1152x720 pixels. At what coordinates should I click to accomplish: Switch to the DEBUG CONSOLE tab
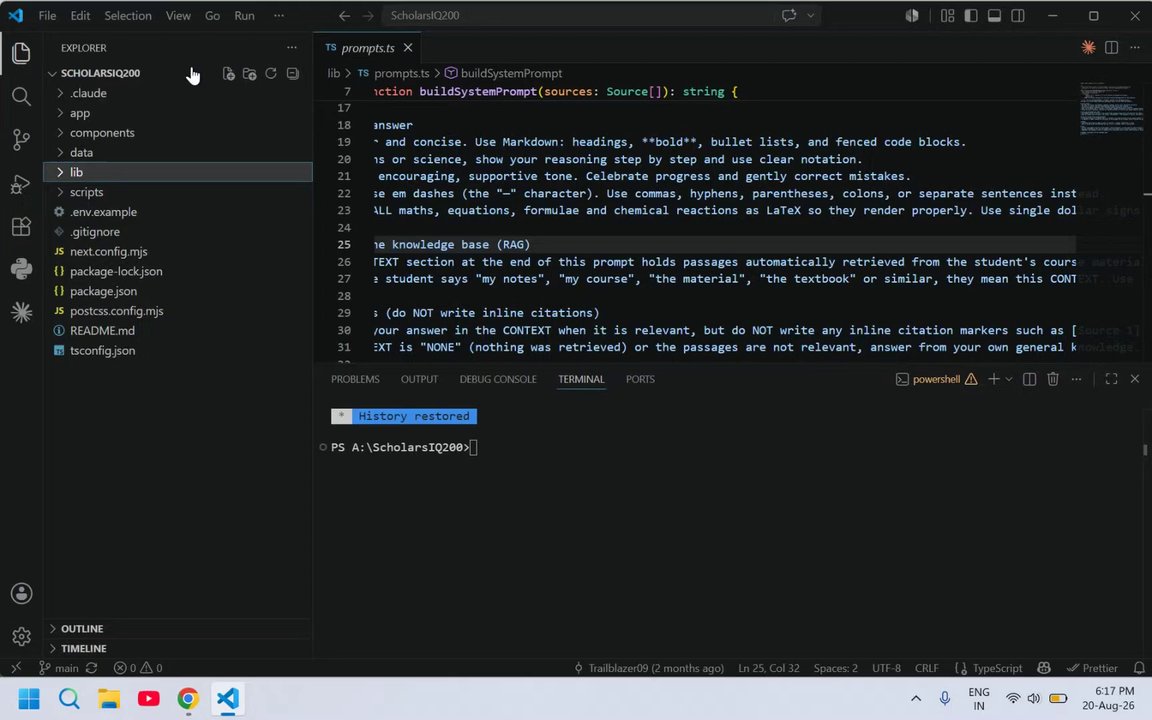498,379
